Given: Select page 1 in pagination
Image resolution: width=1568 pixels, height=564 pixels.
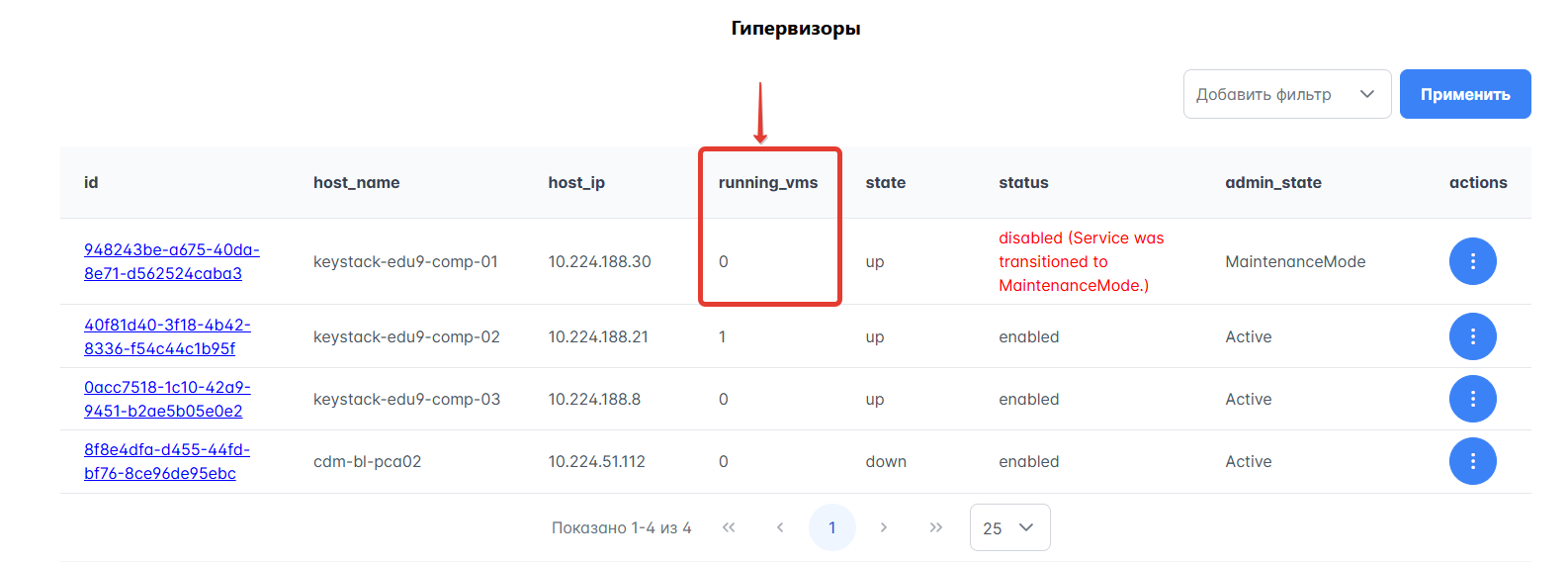Looking at the screenshot, I should 832,527.
